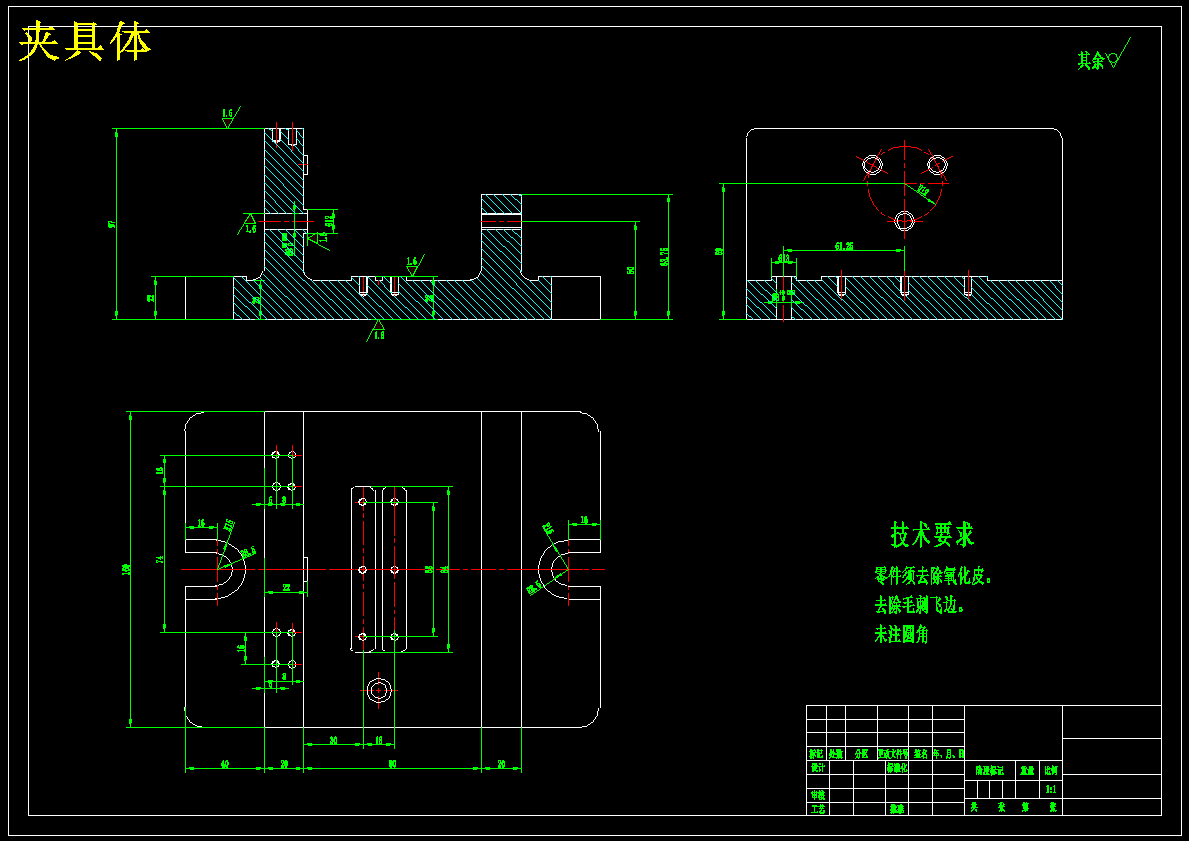The image size is (1189, 841).
Task: Select the bottom dimension value 30
Action: [x=333, y=740]
